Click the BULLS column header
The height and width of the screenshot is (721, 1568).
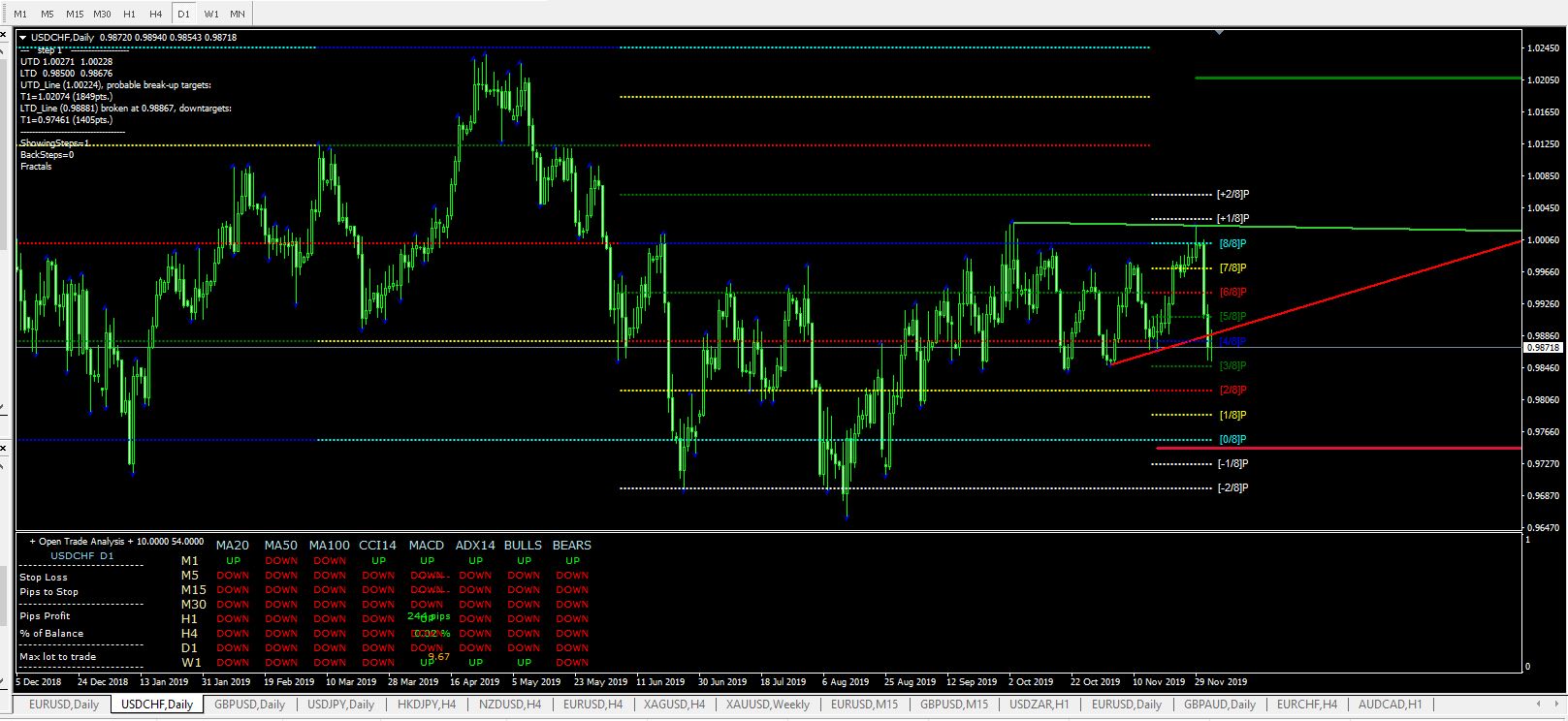(x=524, y=546)
